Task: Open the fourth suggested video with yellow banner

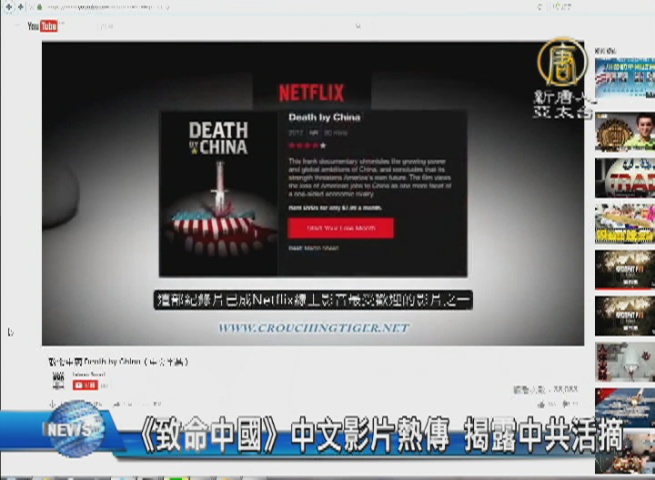Action: click(624, 222)
